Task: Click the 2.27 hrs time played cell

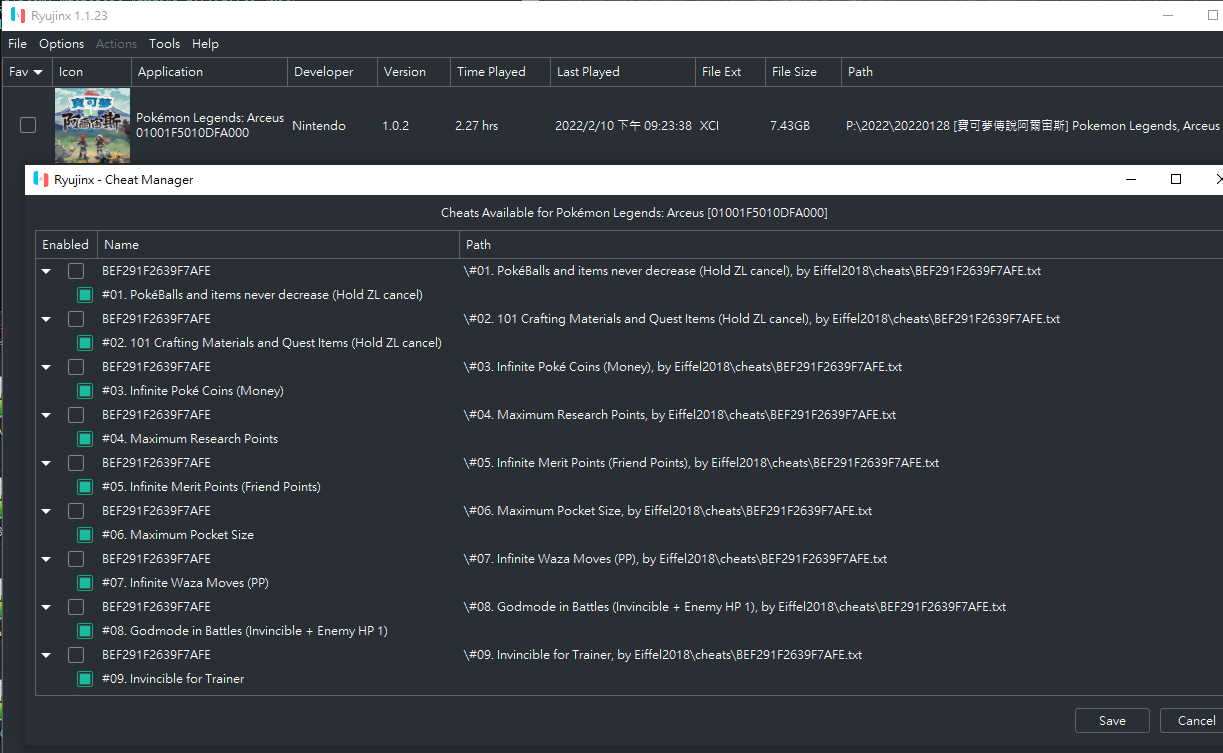Action: tap(476, 126)
